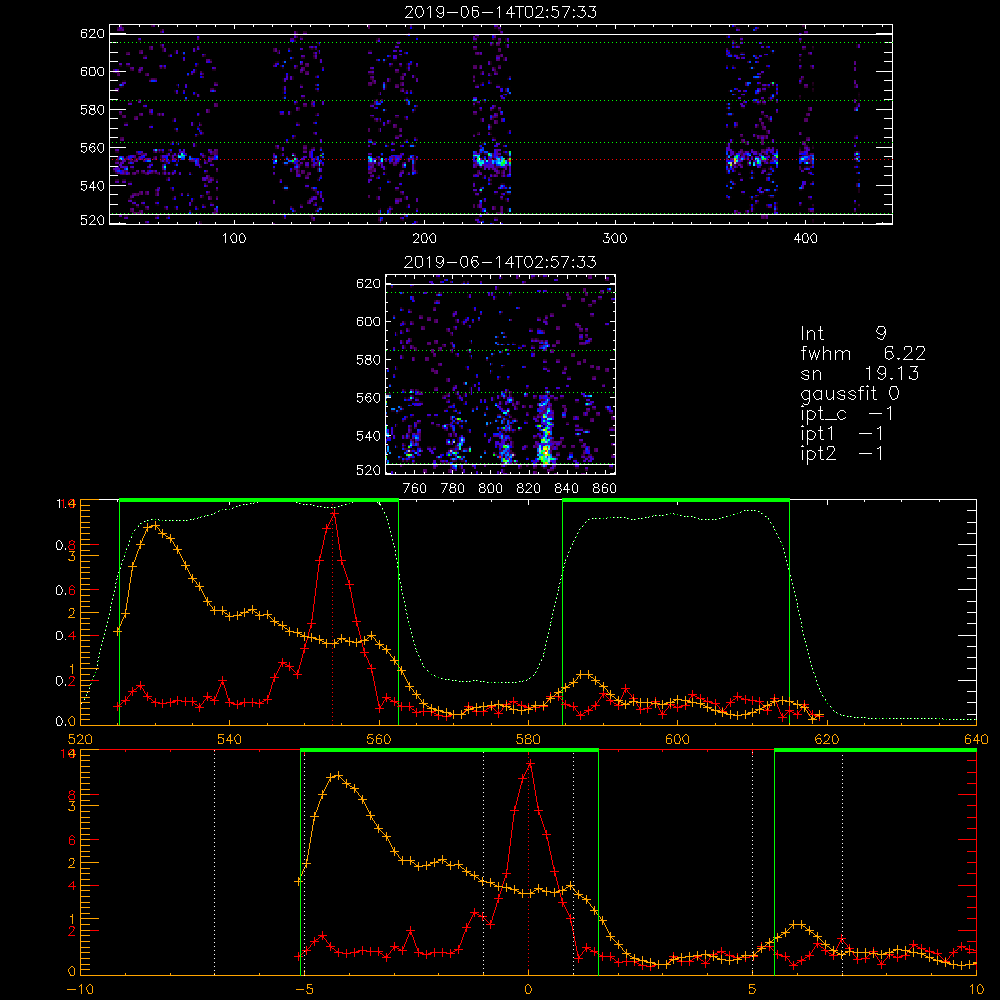Click the orange bump near x=6 in the bottom plot
The height and width of the screenshot is (1000, 1000).
click(797, 924)
